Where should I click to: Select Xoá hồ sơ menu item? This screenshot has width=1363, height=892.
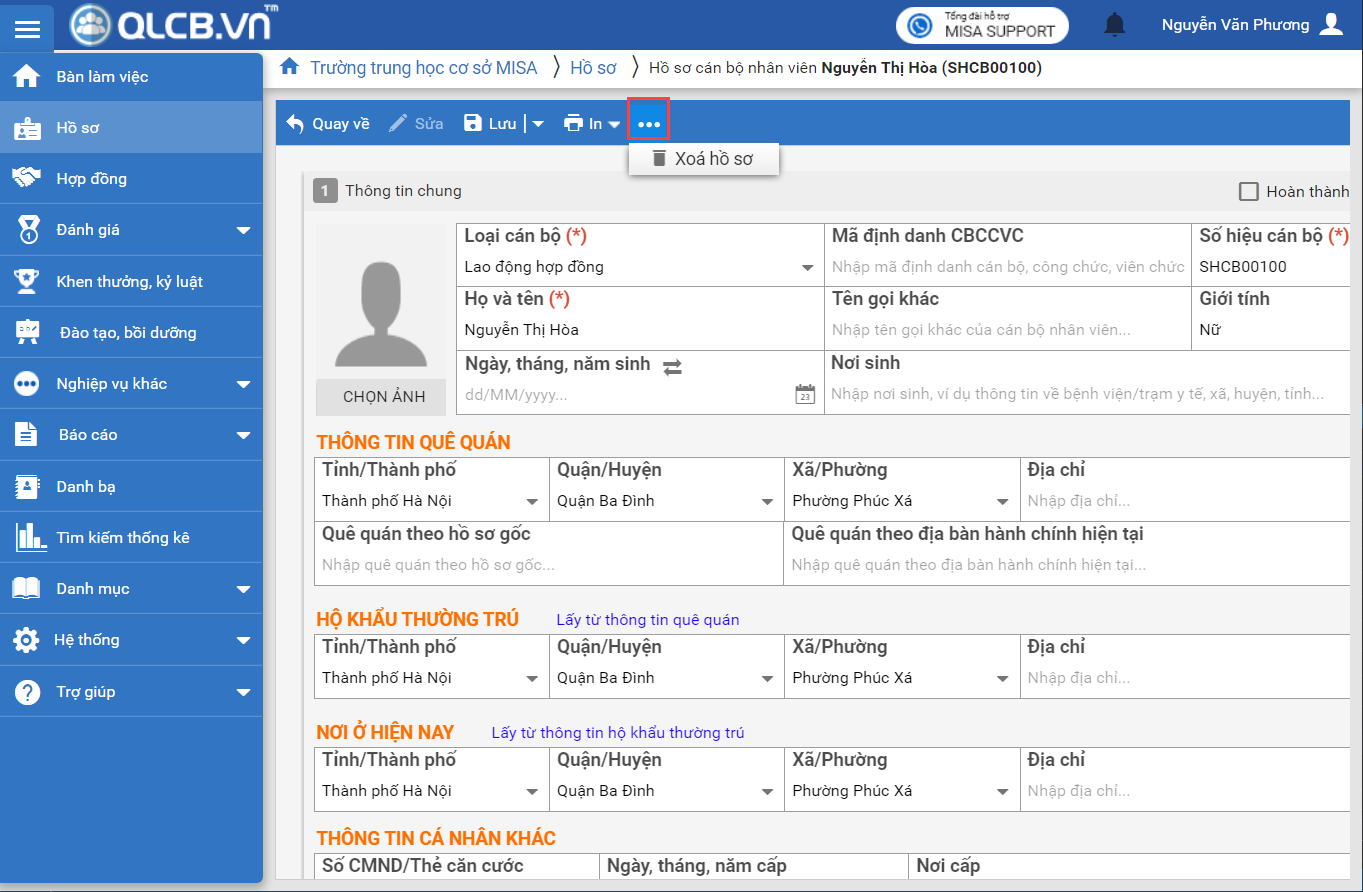tap(703, 158)
